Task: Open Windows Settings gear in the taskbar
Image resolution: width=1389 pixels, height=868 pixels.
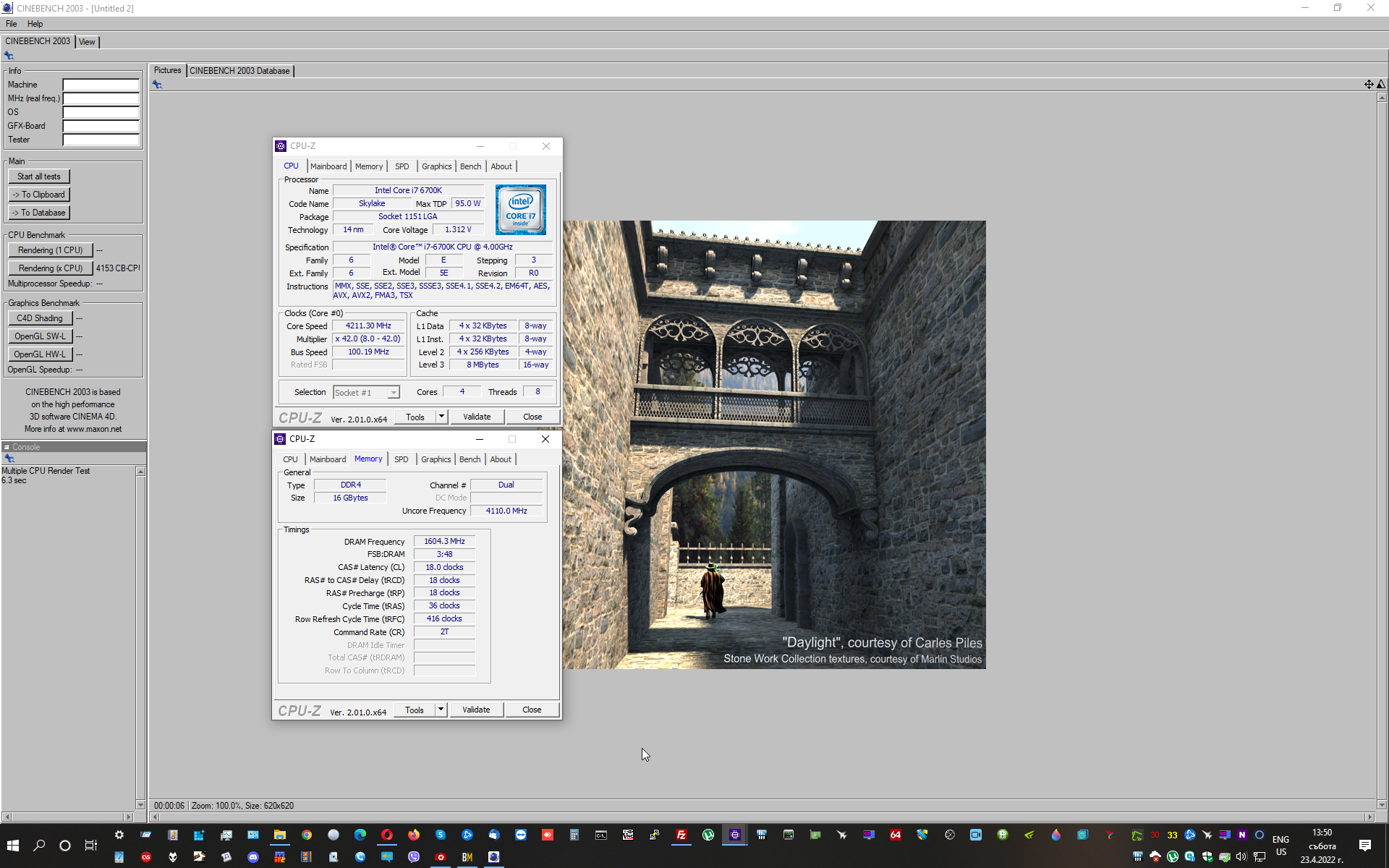Action: [x=119, y=835]
